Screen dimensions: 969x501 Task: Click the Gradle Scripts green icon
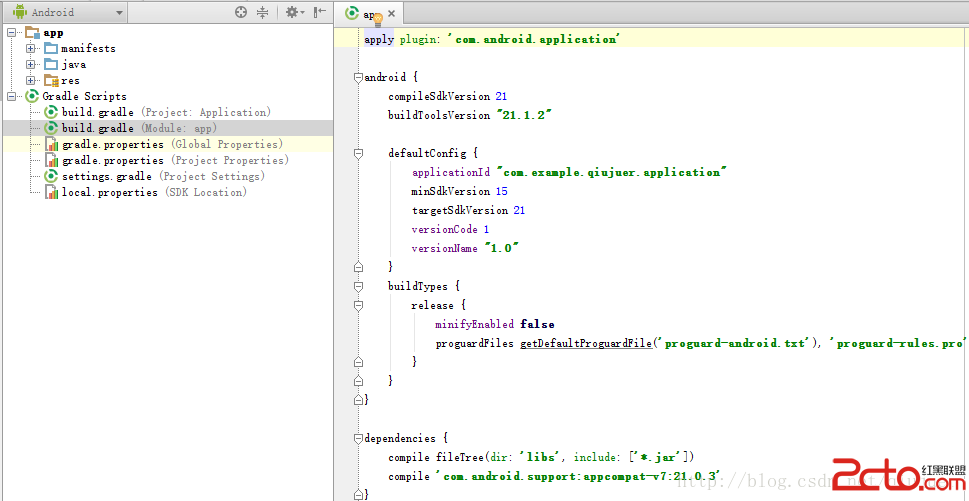(32, 96)
